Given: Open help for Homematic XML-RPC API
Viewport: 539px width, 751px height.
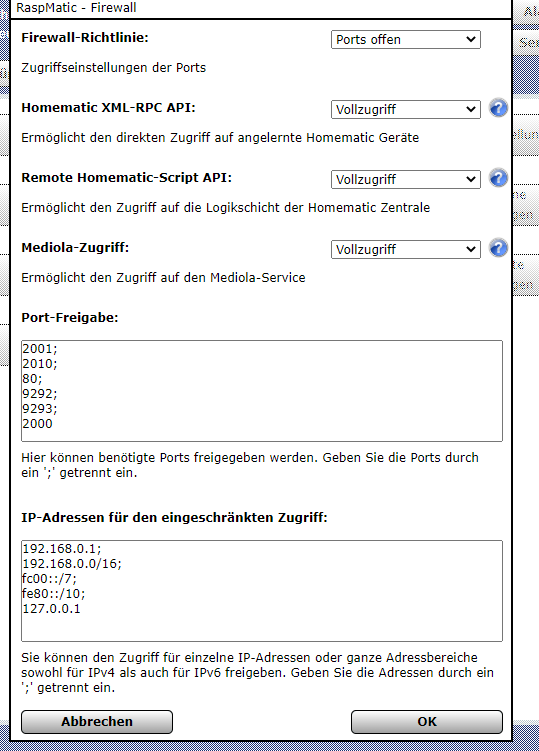Looking at the screenshot, I should click(x=498, y=108).
